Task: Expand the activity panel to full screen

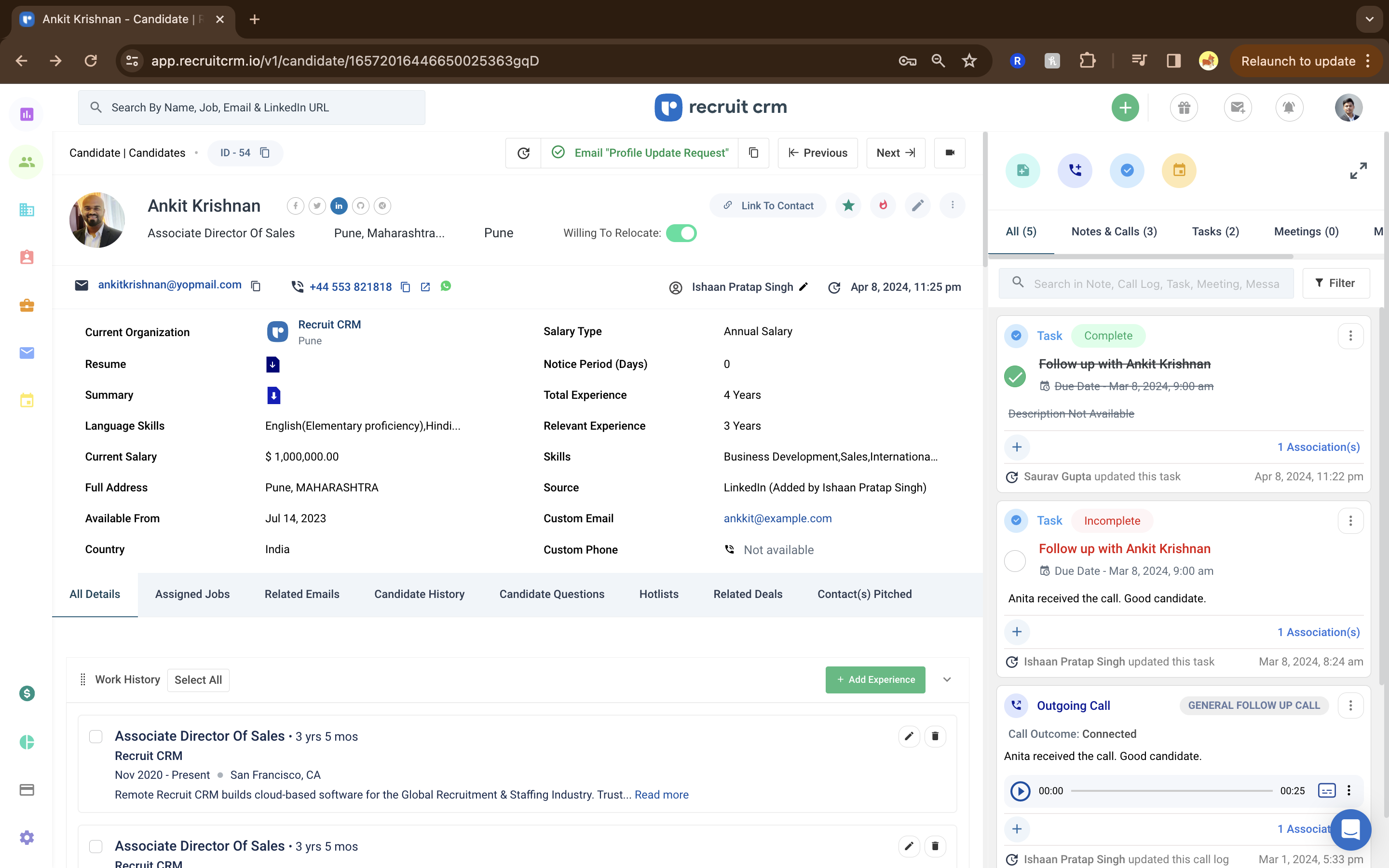Action: 1359,170
